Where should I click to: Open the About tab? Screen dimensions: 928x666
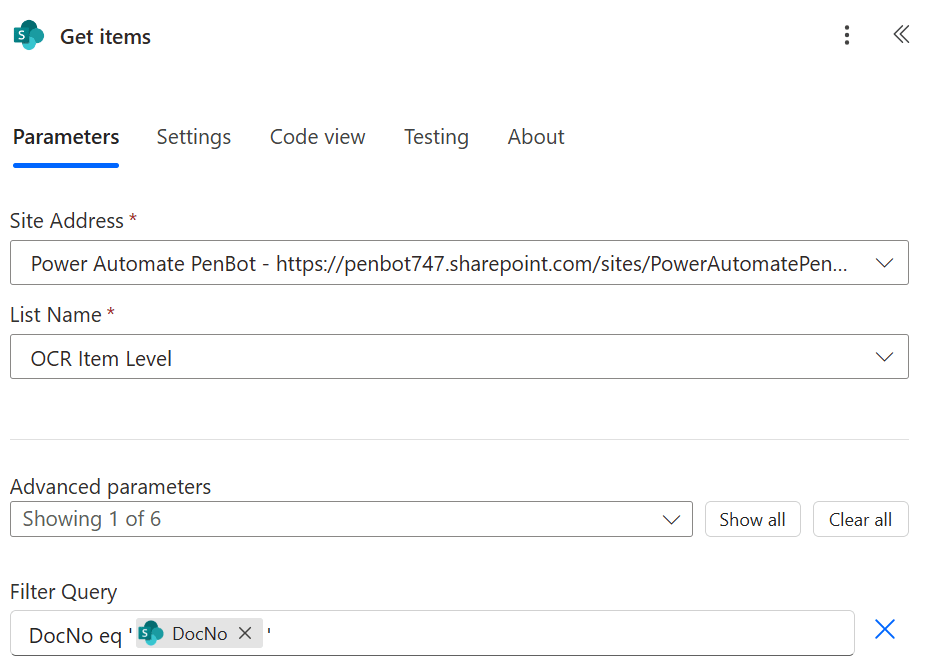tap(536, 137)
